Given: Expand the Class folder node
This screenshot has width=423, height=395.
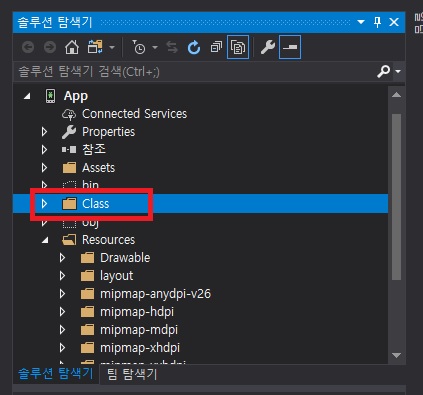Looking at the screenshot, I should 44,204.
